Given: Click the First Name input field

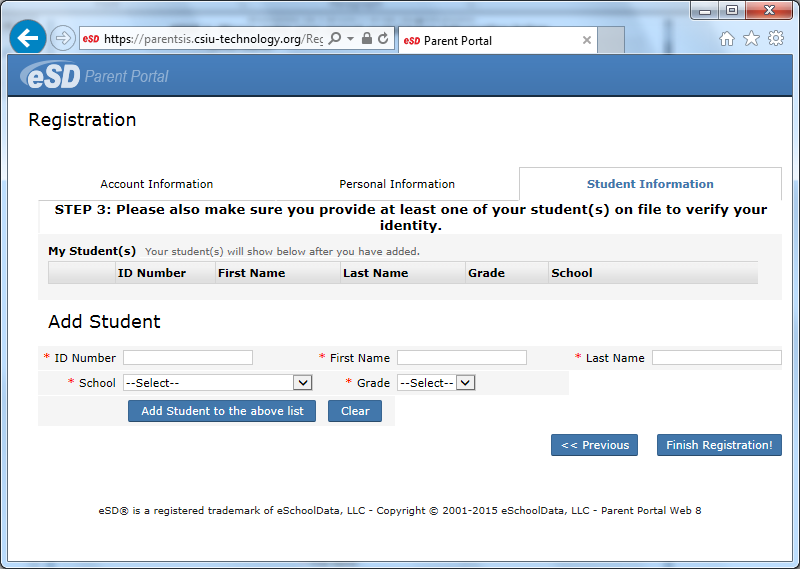Looking at the screenshot, I should (x=462, y=357).
